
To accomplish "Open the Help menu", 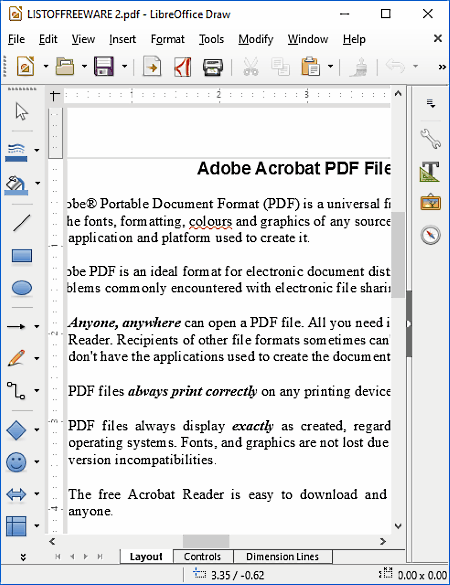I will 354,39.
